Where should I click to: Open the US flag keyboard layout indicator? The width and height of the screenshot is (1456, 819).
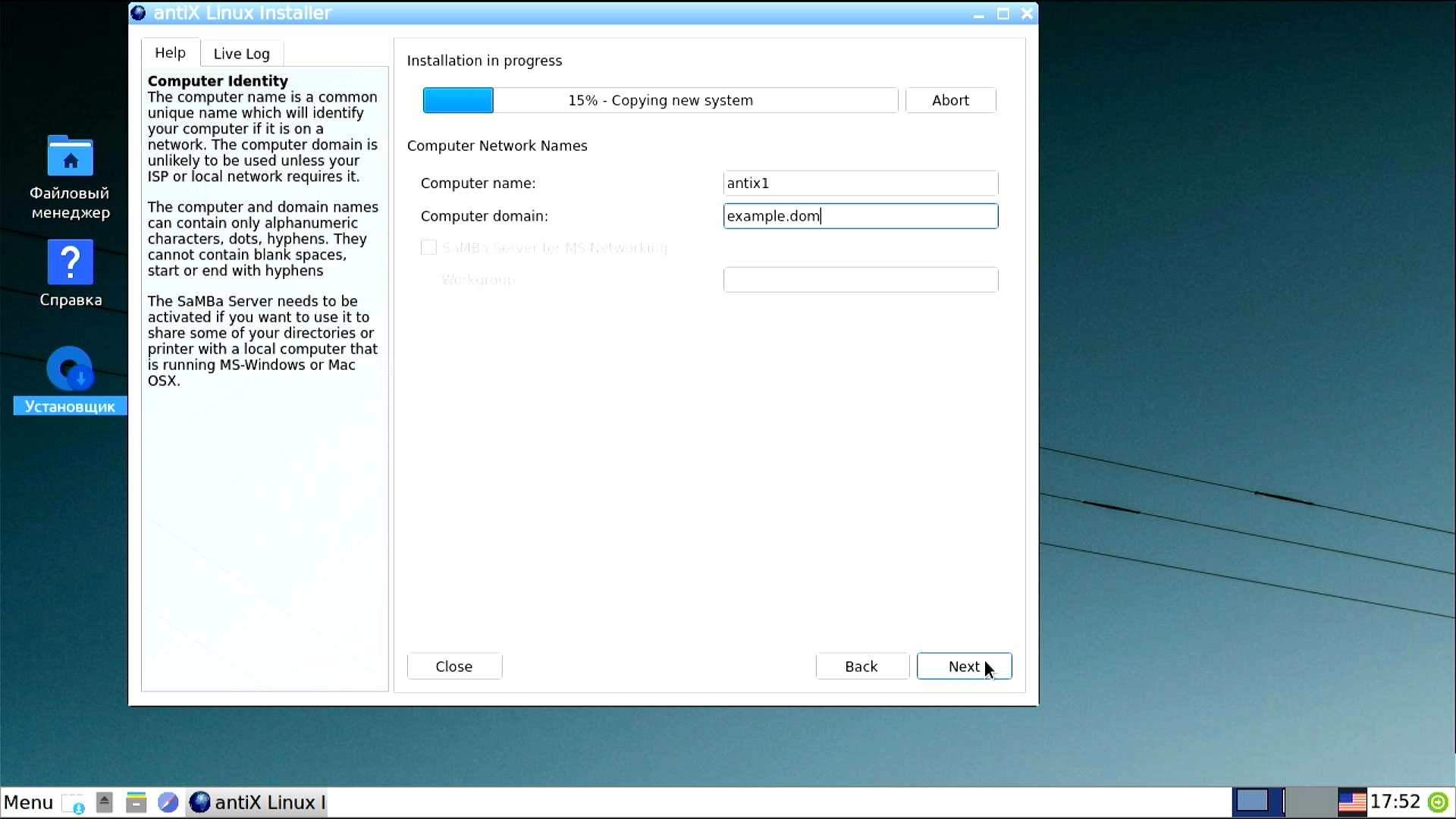point(1351,802)
